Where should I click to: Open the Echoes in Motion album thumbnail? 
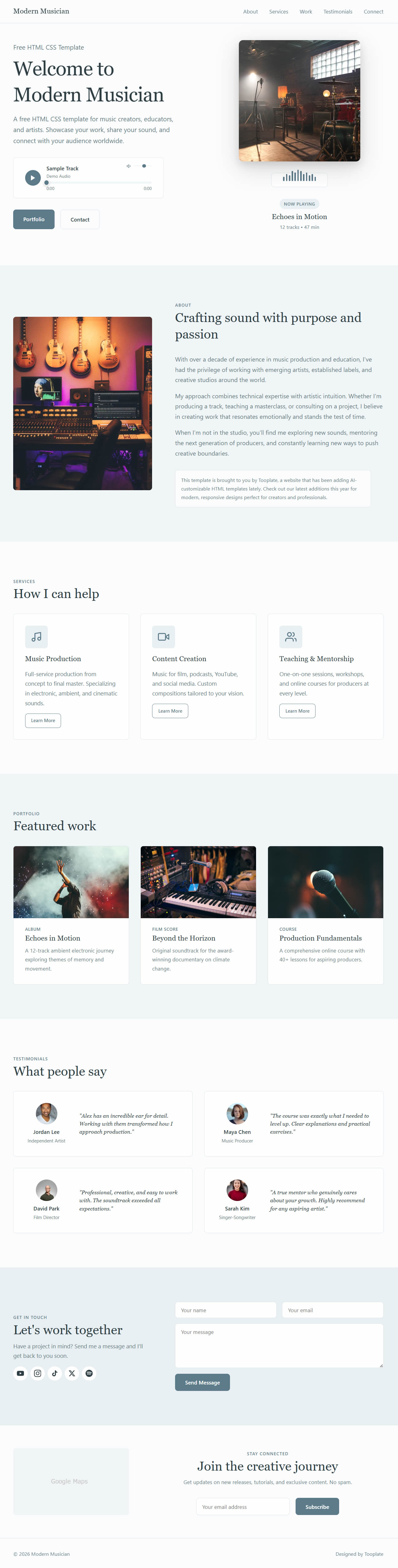tap(71, 882)
